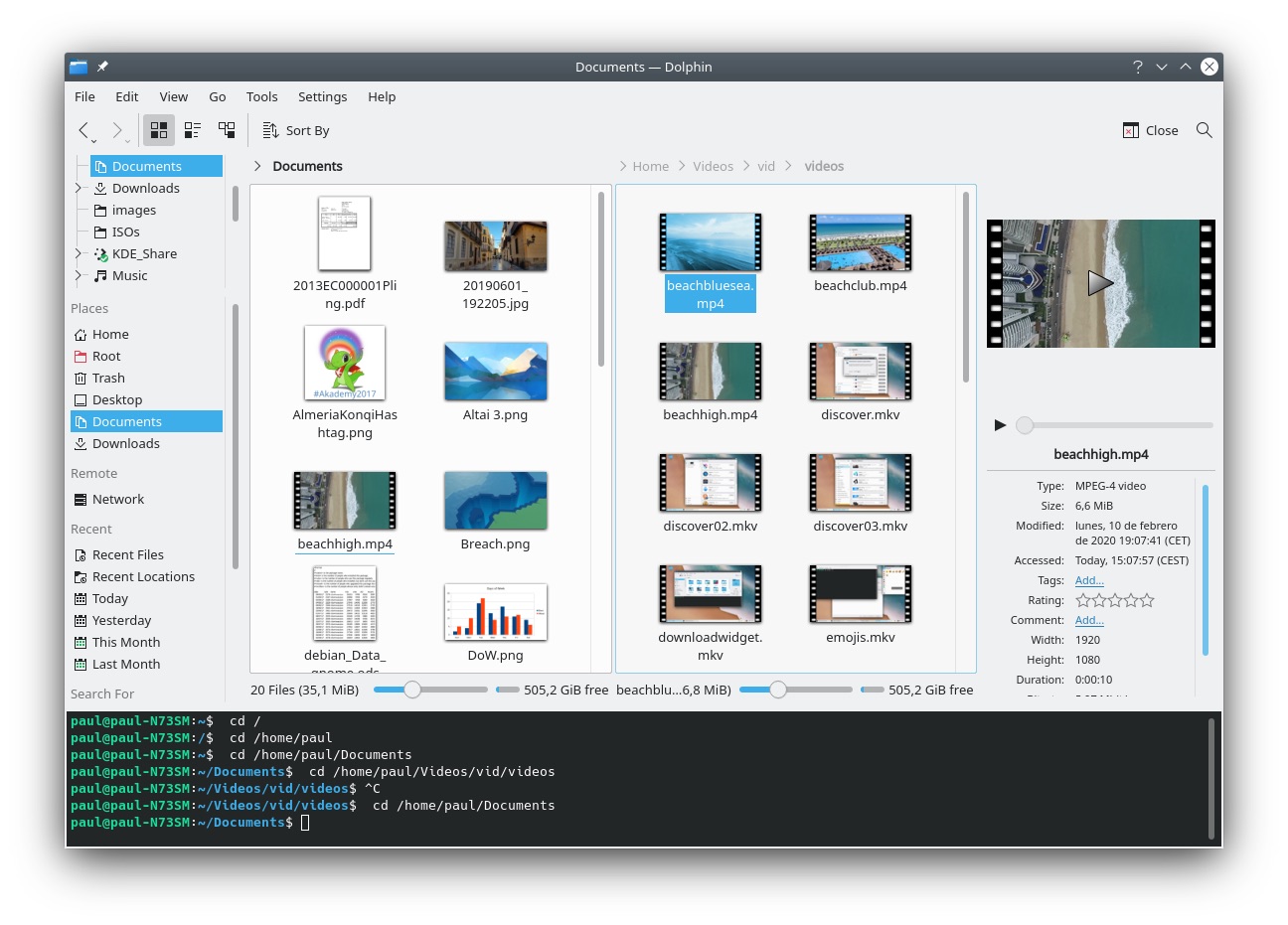The image size is (1288, 925).
Task: Expand the KDE_Share sidebar entry
Action: [79, 253]
